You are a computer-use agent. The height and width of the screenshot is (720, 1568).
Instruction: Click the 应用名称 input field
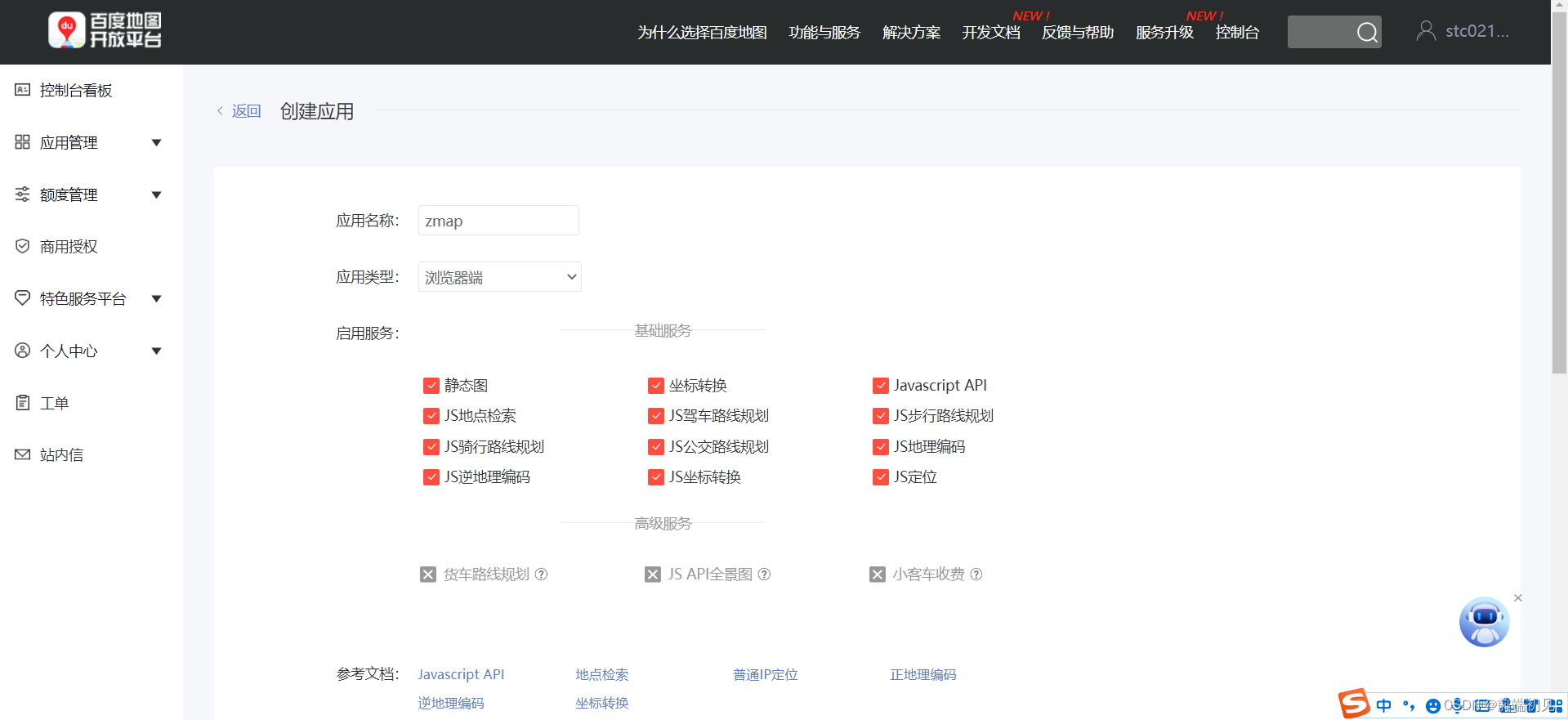coord(498,221)
